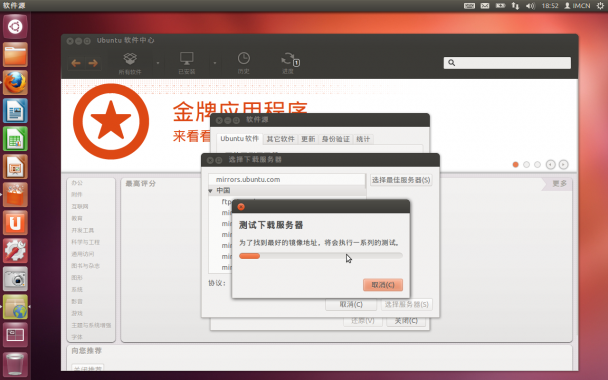Go forward with the right arrow in Software Center
The width and height of the screenshot is (608, 380).
click(x=93, y=63)
